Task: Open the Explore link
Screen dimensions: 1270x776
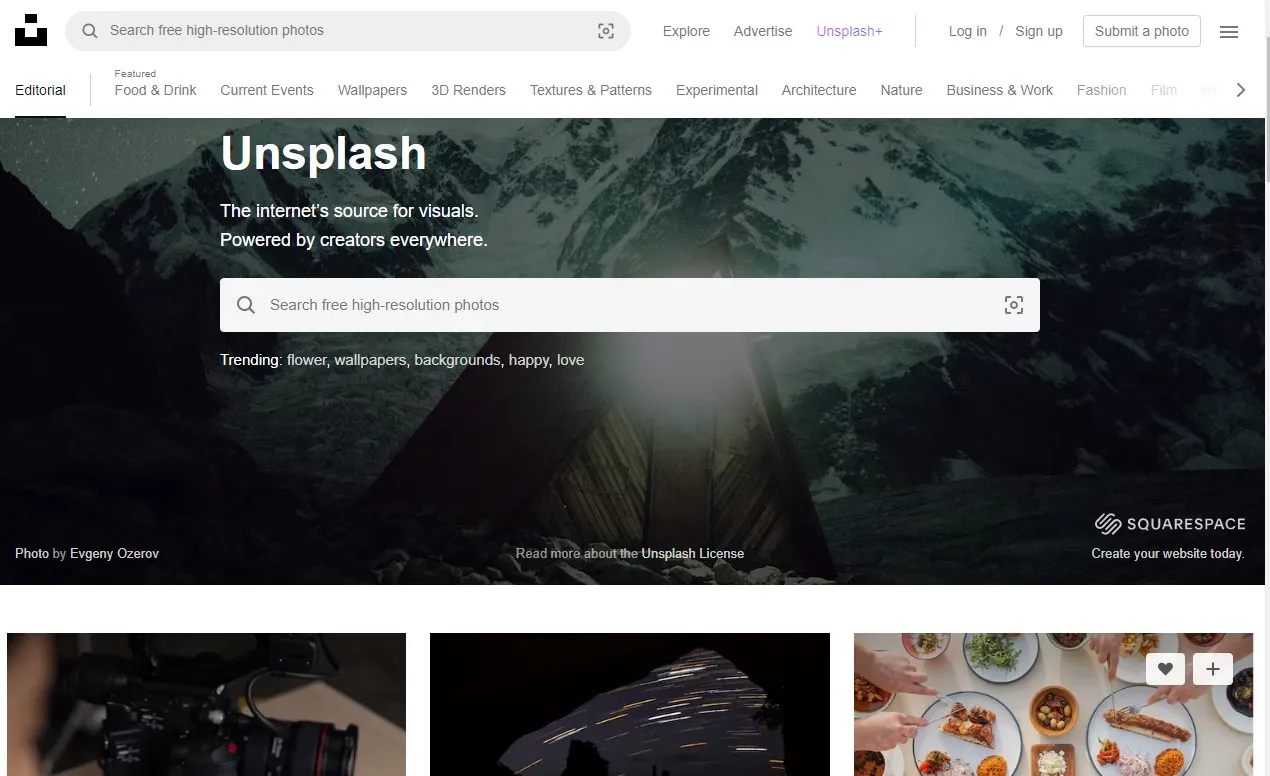Action: 686,31
